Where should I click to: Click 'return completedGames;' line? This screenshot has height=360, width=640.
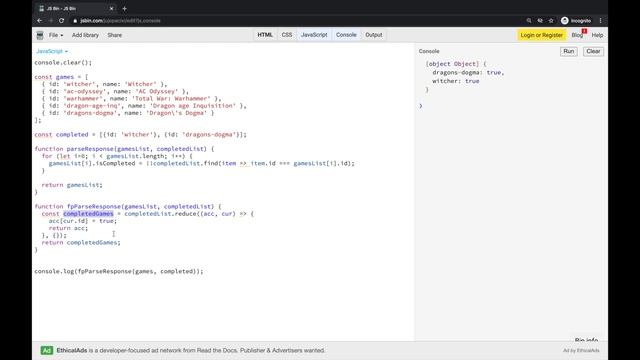81,242
